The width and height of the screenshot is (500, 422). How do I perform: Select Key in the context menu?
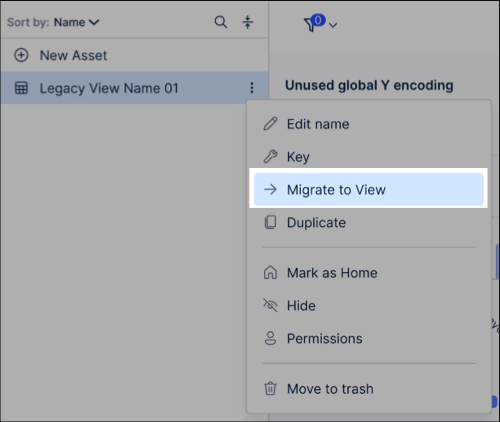(369, 157)
